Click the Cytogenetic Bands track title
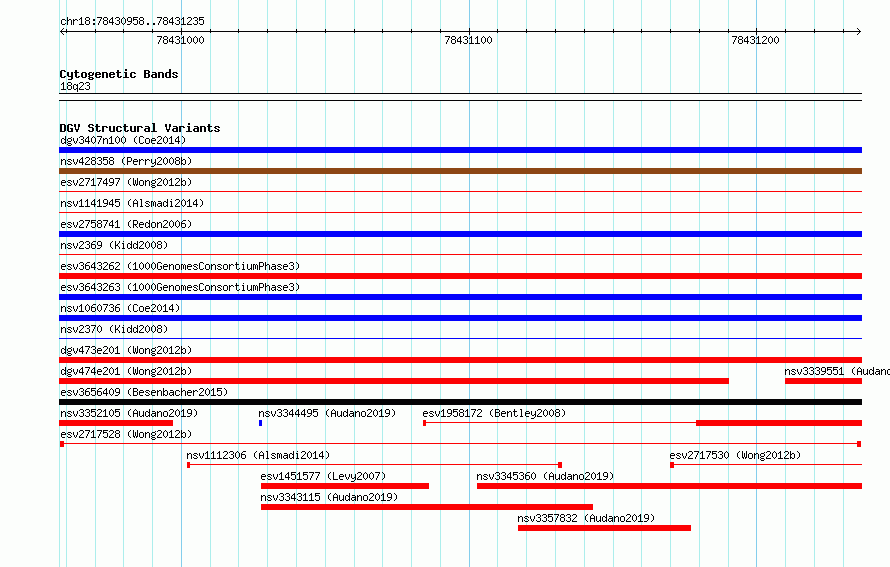 [119, 74]
